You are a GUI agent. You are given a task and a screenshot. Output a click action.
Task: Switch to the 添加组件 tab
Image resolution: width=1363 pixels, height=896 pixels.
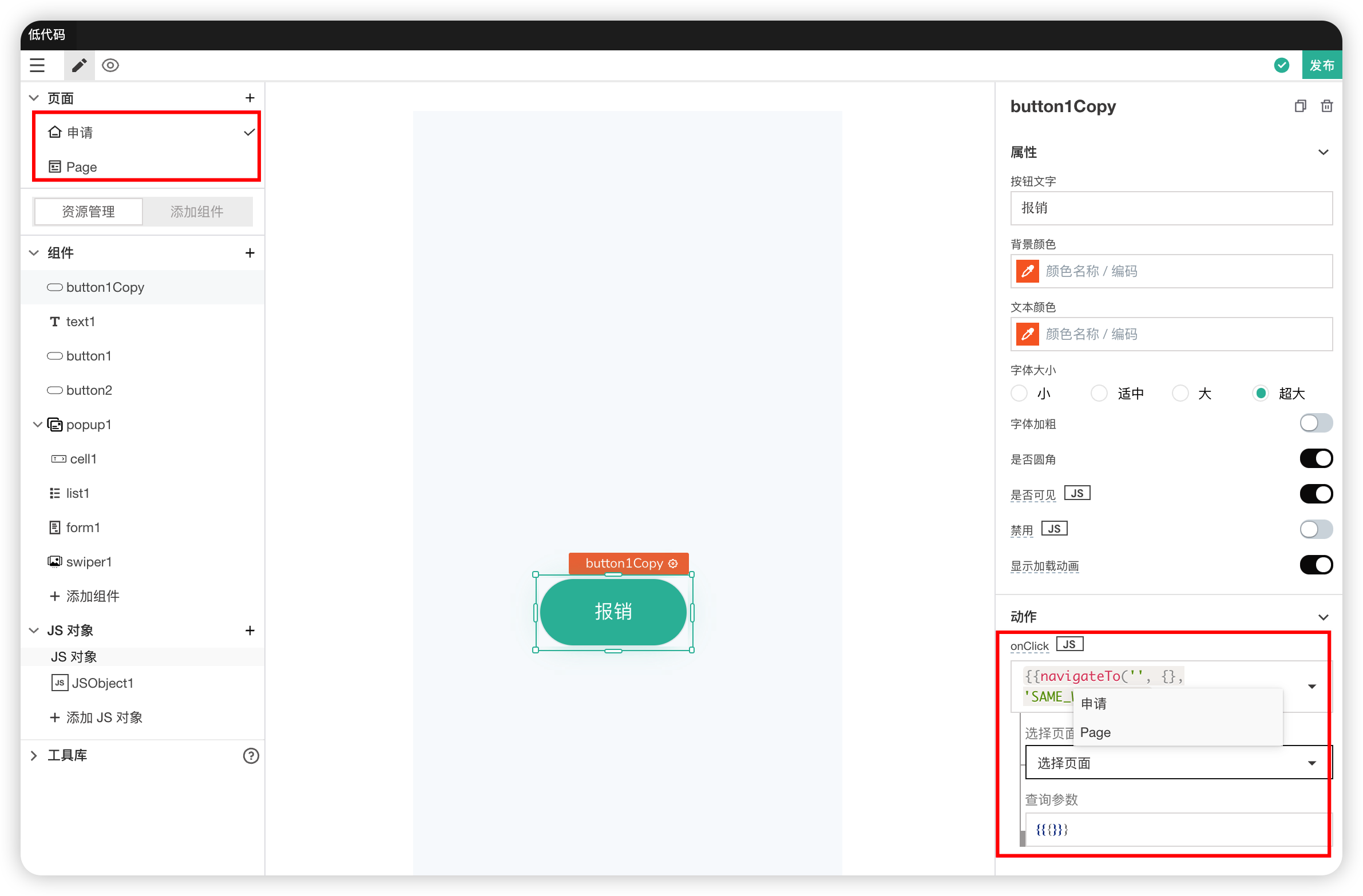tap(197, 212)
